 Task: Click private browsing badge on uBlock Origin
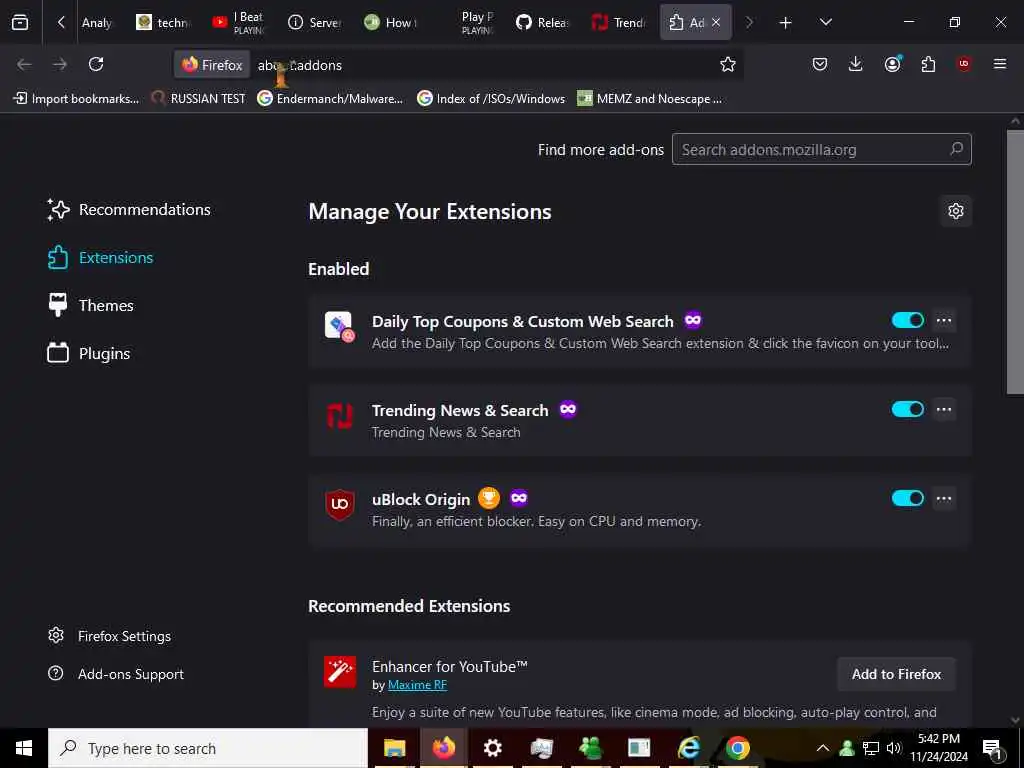[x=519, y=498]
